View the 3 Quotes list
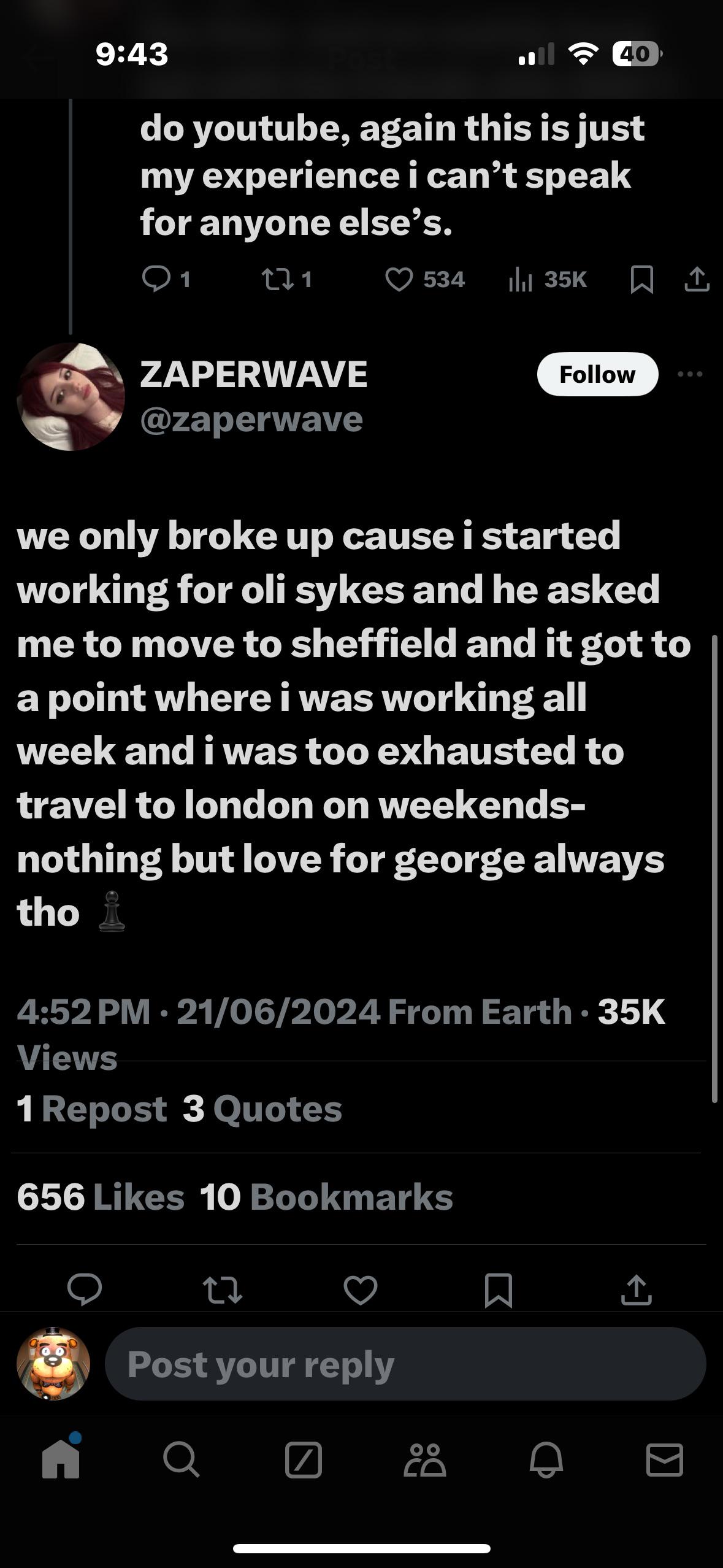The image size is (723, 1568). point(262,1109)
